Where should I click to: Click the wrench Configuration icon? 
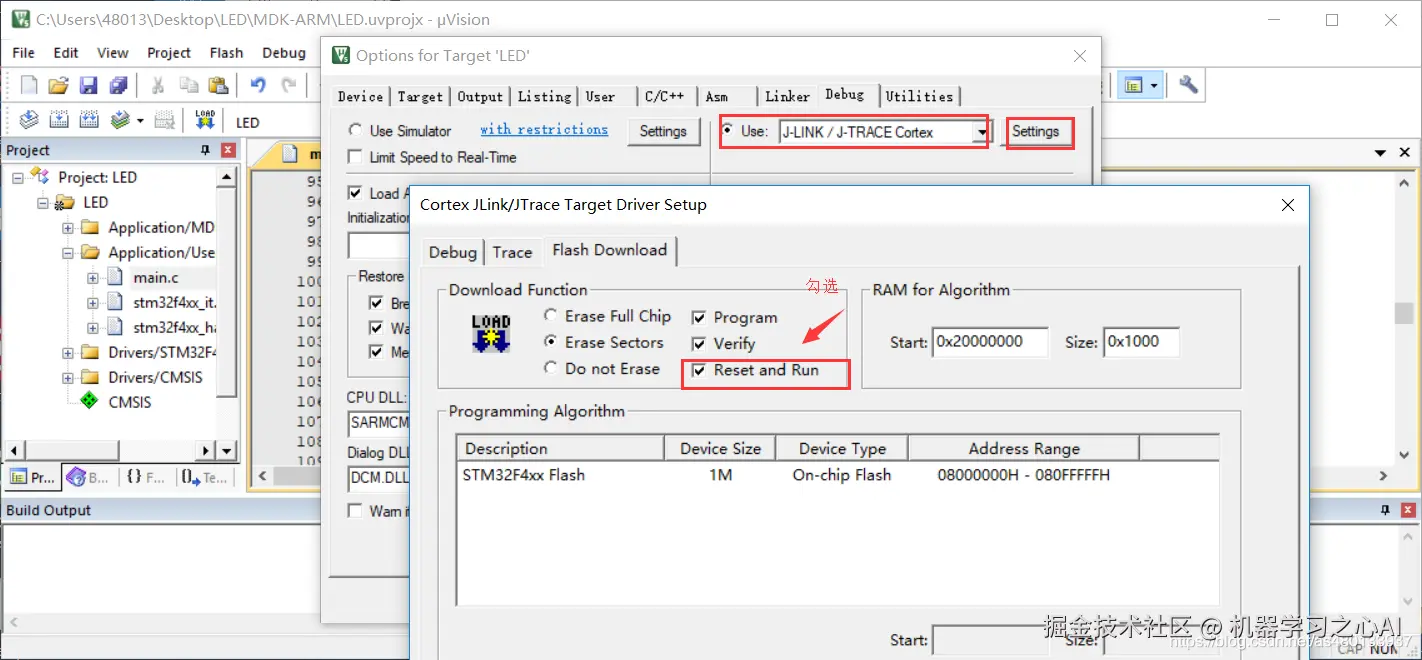[1188, 86]
